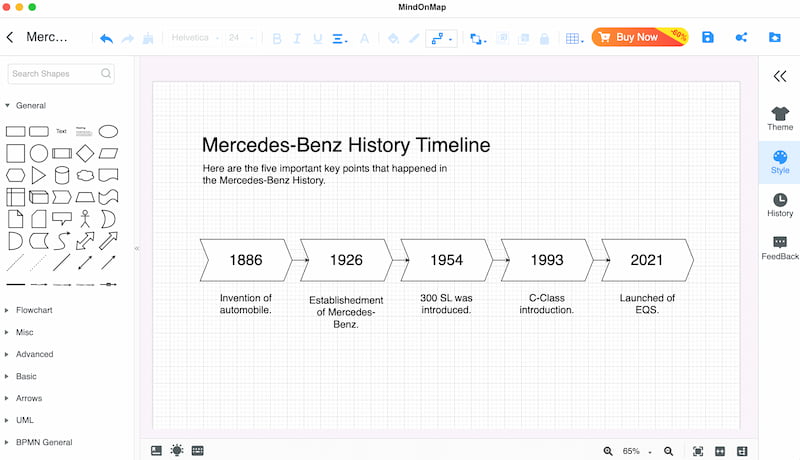Select the hexagon shape in shapes palette
The image size is (800, 460).
(x=15, y=175)
